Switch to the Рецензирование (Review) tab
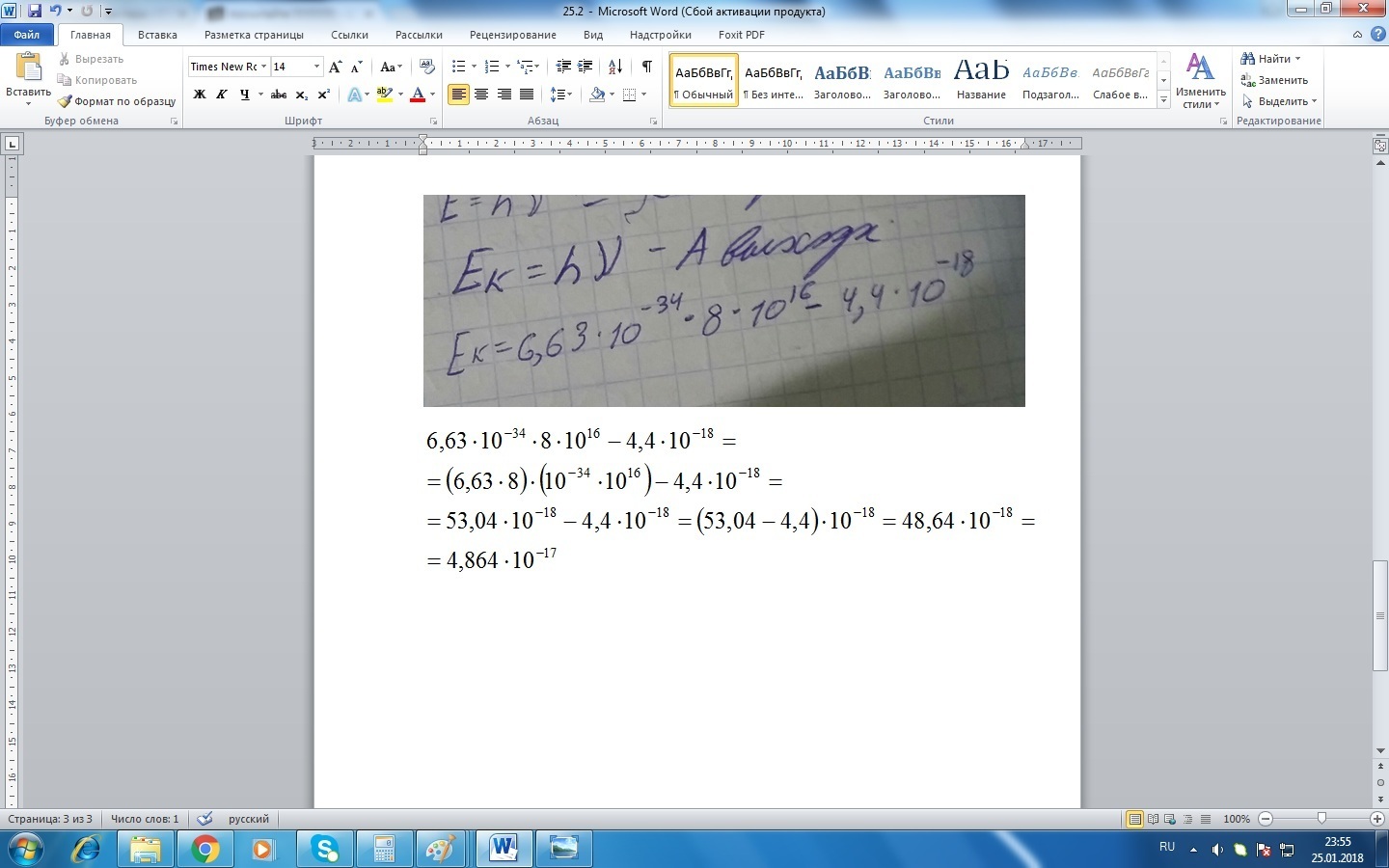This screenshot has width=1389, height=868. pos(513,35)
